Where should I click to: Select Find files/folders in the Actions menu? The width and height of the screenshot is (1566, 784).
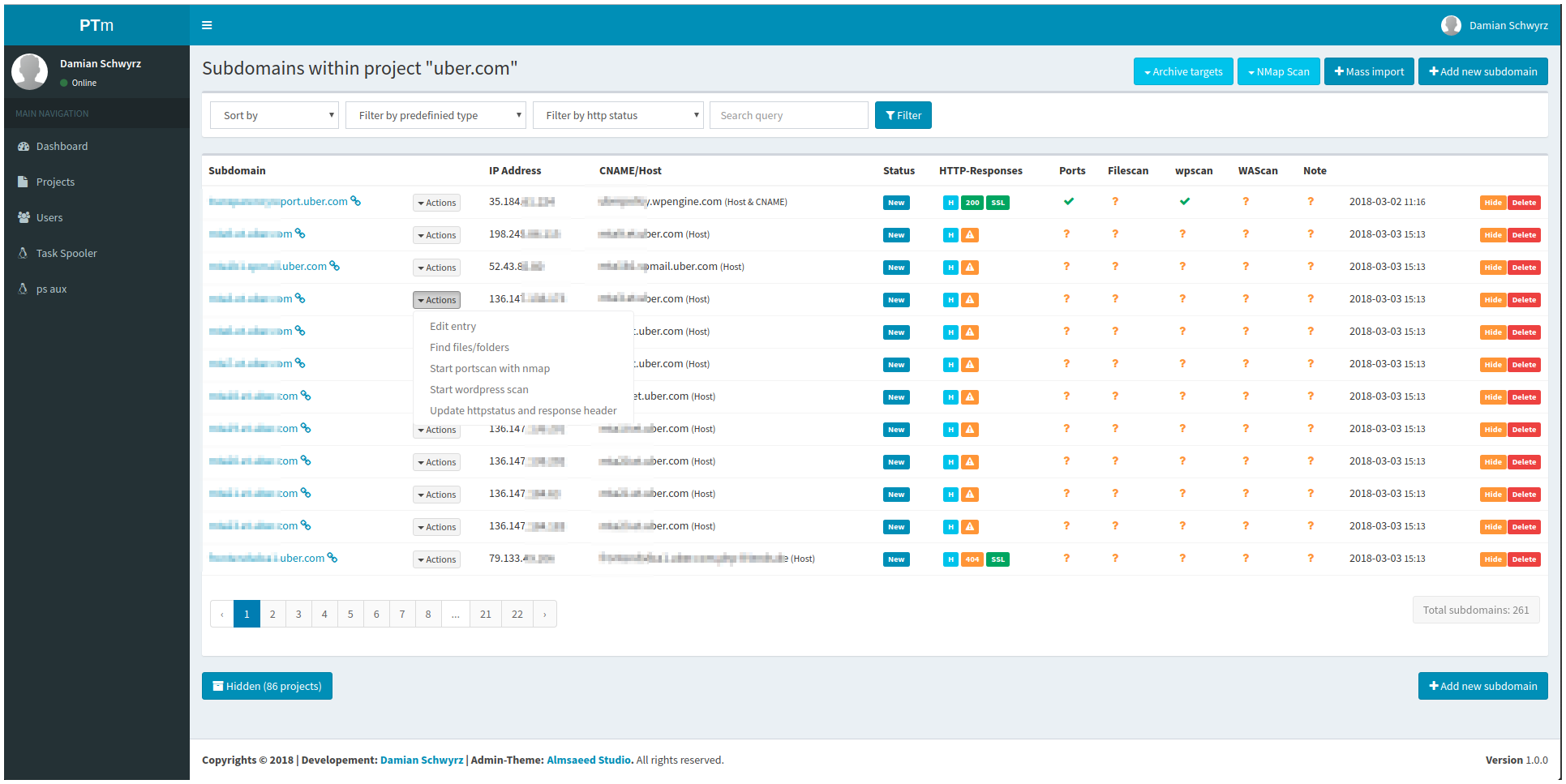click(470, 348)
